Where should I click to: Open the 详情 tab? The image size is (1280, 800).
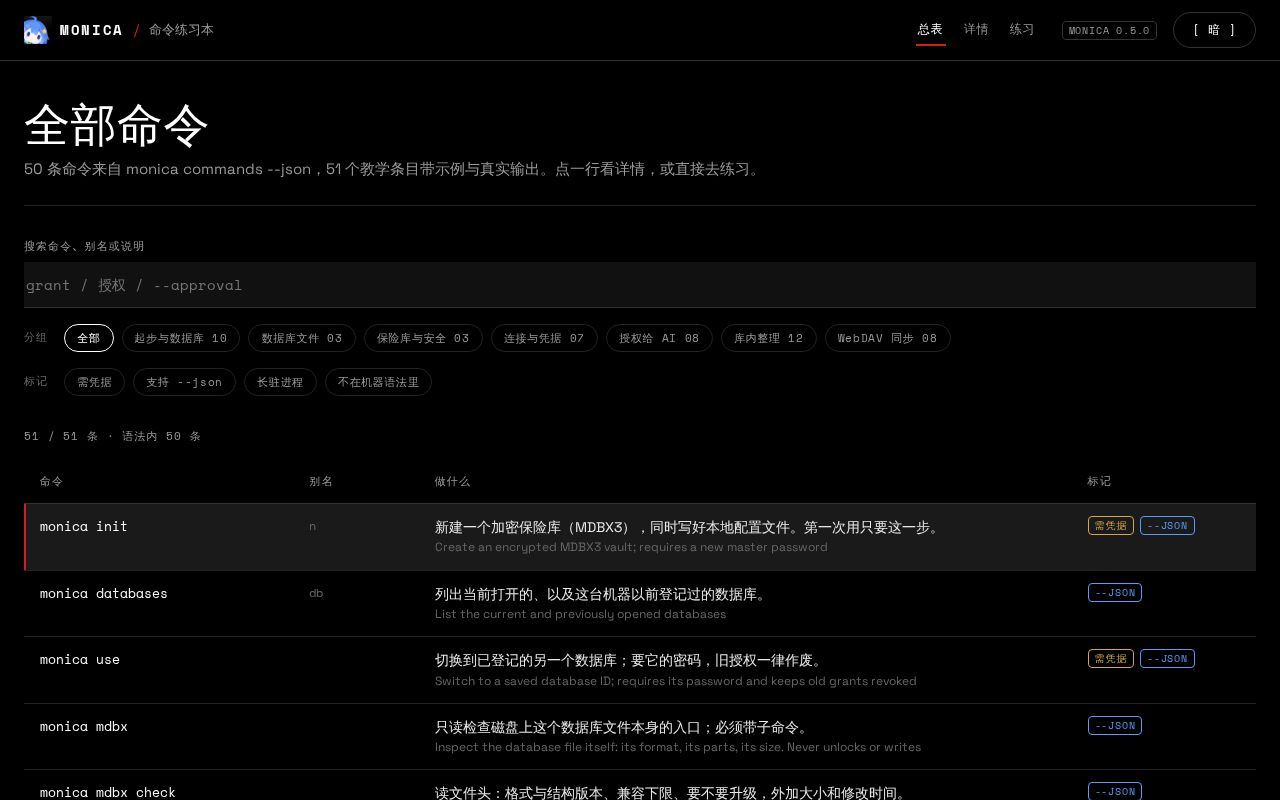click(976, 30)
